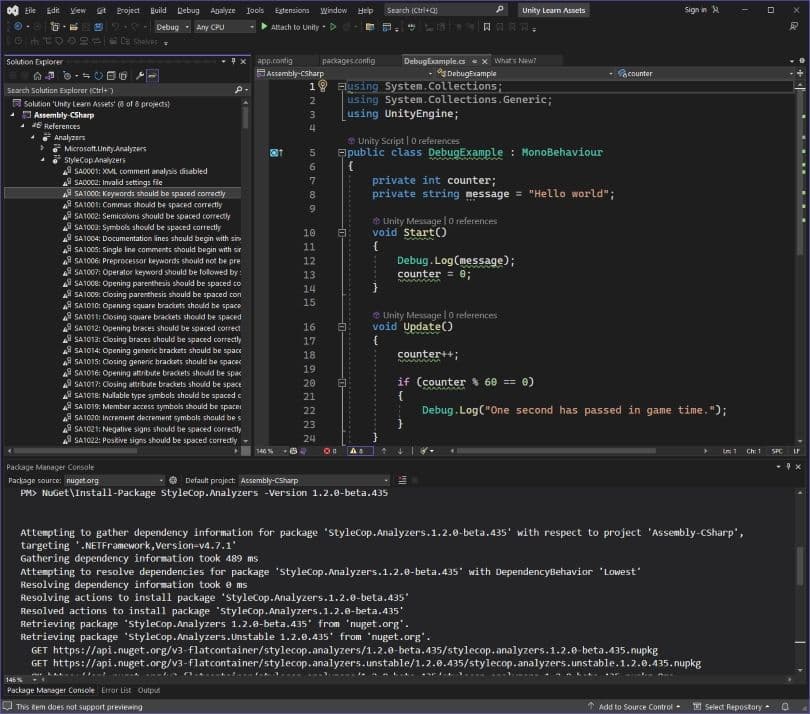Collapse the Assembly-CSharp project node

tap(14, 115)
